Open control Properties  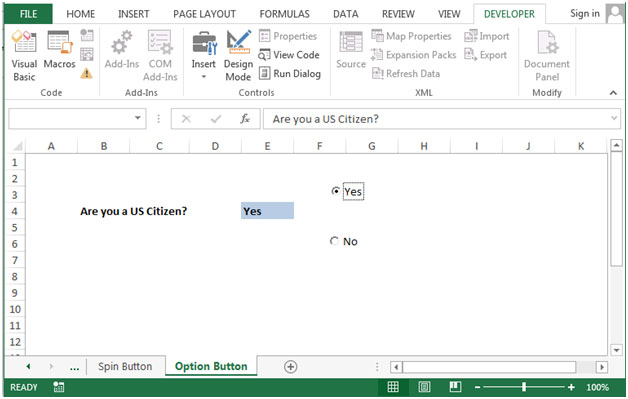[288, 36]
